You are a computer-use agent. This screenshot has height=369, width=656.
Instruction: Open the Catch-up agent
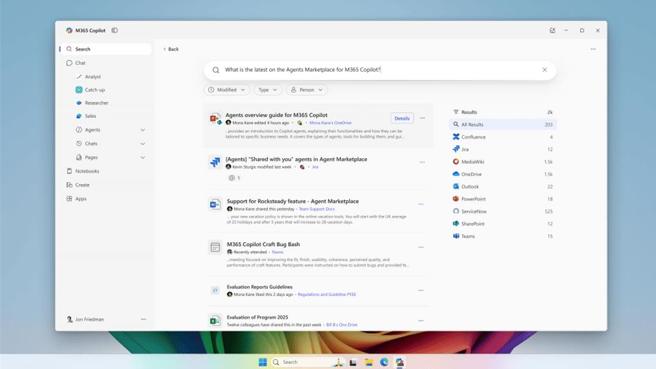tap(95, 90)
